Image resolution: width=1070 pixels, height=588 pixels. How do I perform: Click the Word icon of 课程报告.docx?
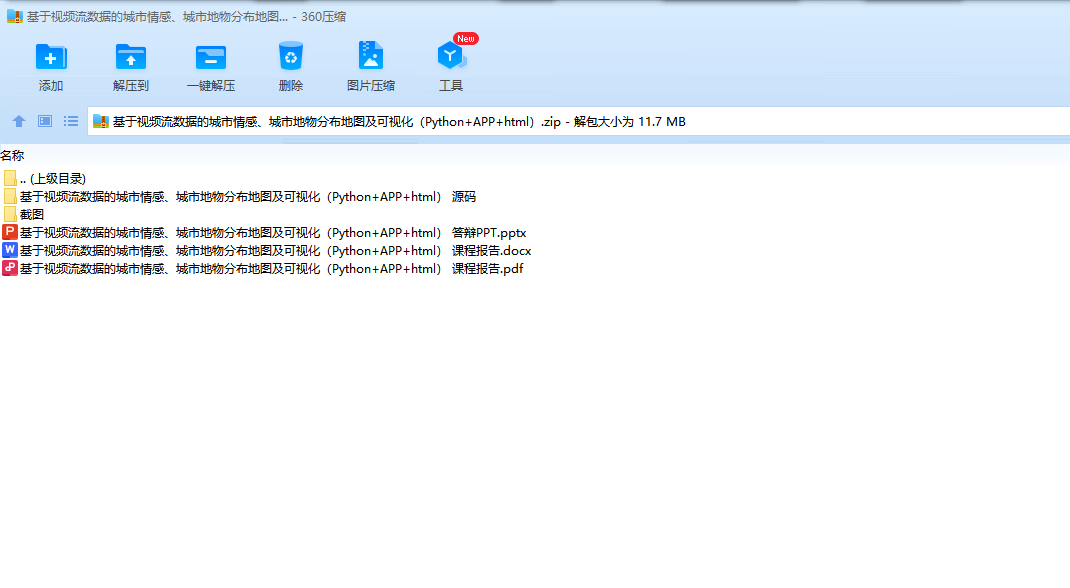[x=10, y=250]
